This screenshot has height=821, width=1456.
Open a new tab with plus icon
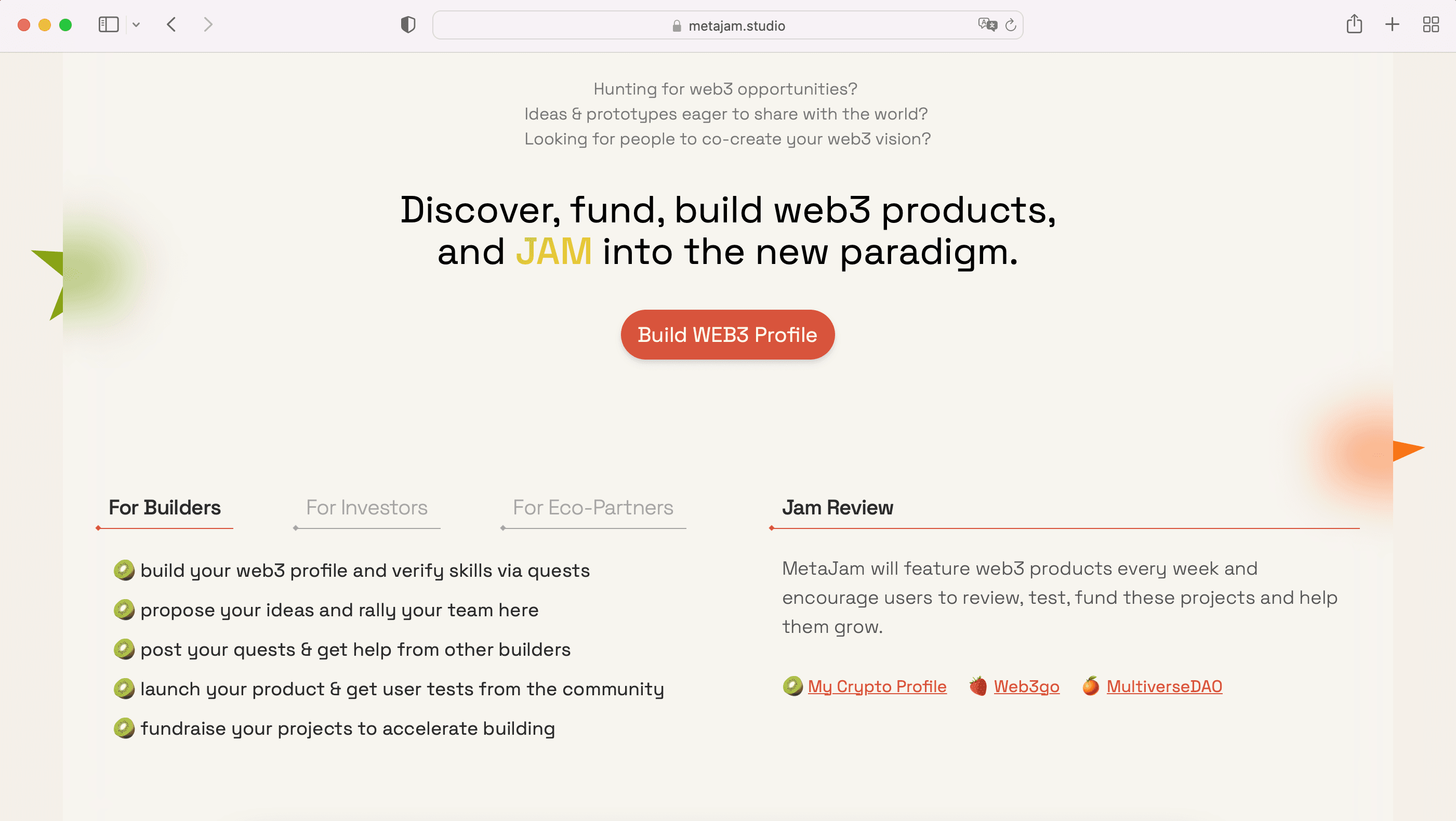(x=1392, y=25)
